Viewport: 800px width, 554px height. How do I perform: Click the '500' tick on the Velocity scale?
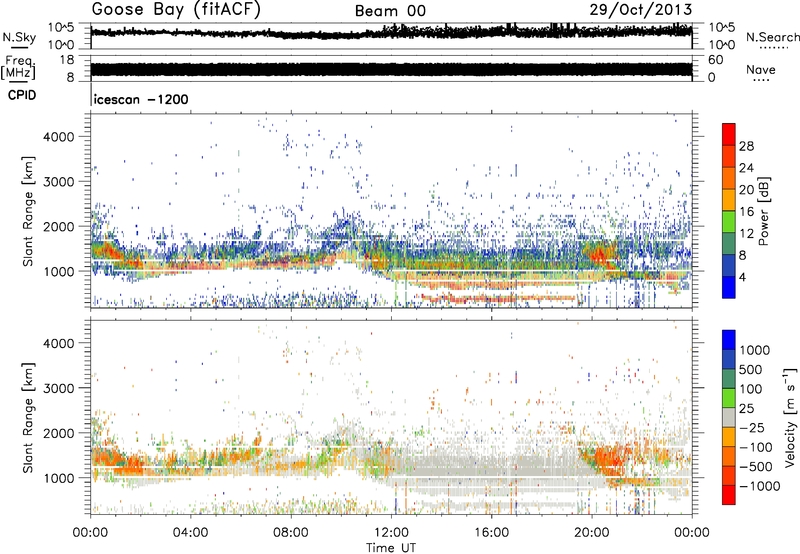(x=751, y=370)
